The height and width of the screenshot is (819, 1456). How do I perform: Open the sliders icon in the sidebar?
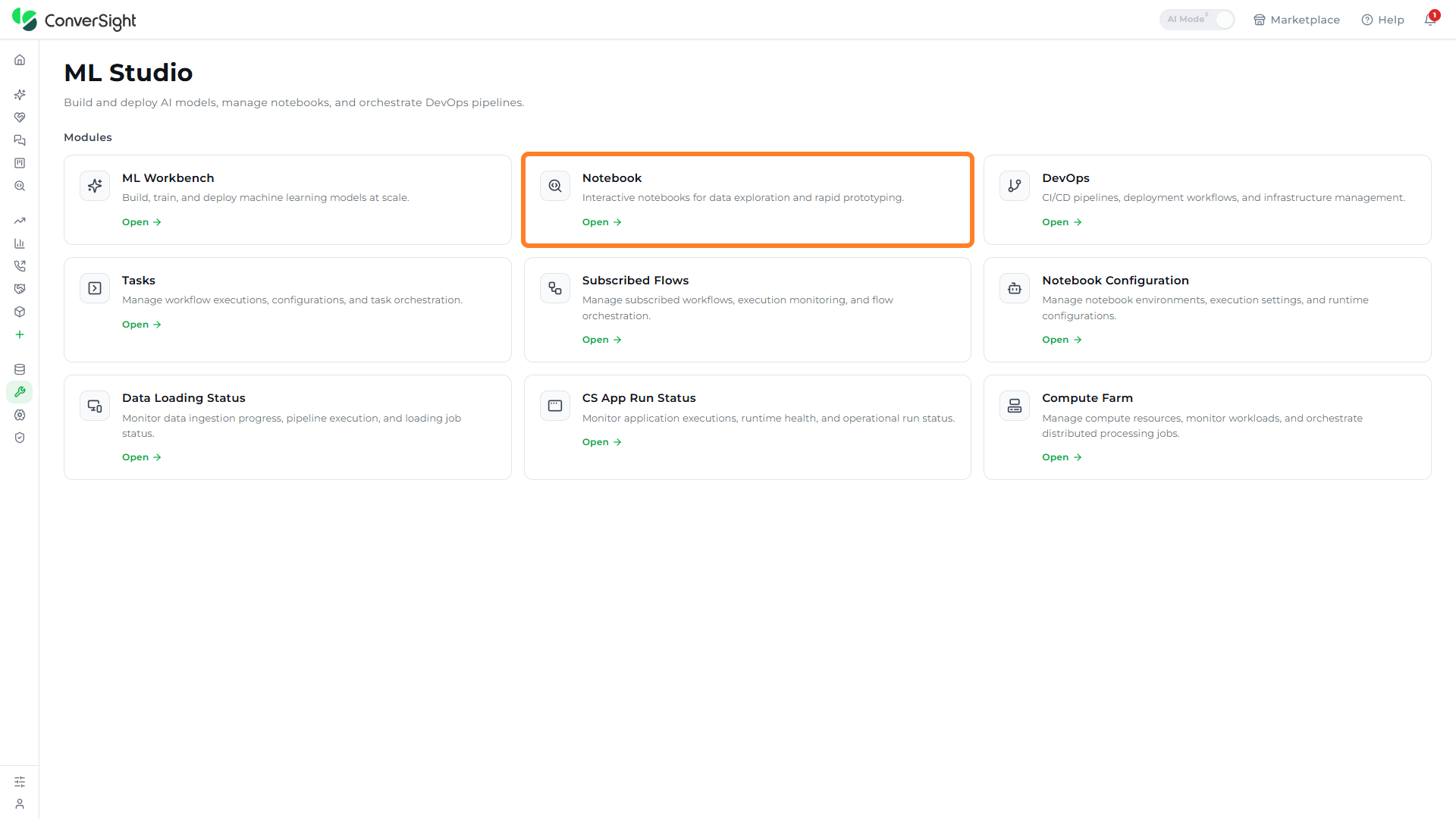click(20, 782)
